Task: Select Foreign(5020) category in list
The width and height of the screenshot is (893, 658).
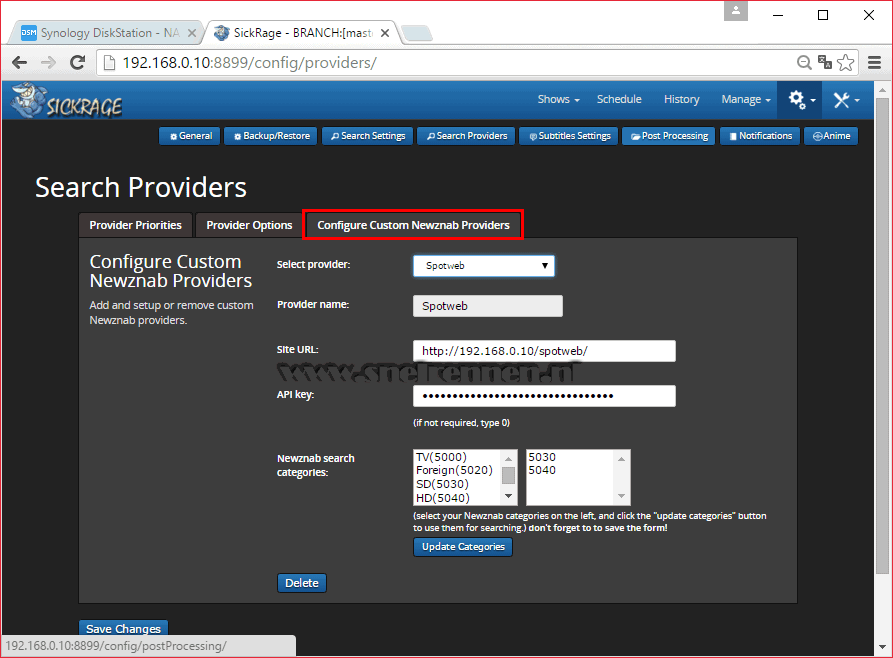Action: [x=454, y=470]
